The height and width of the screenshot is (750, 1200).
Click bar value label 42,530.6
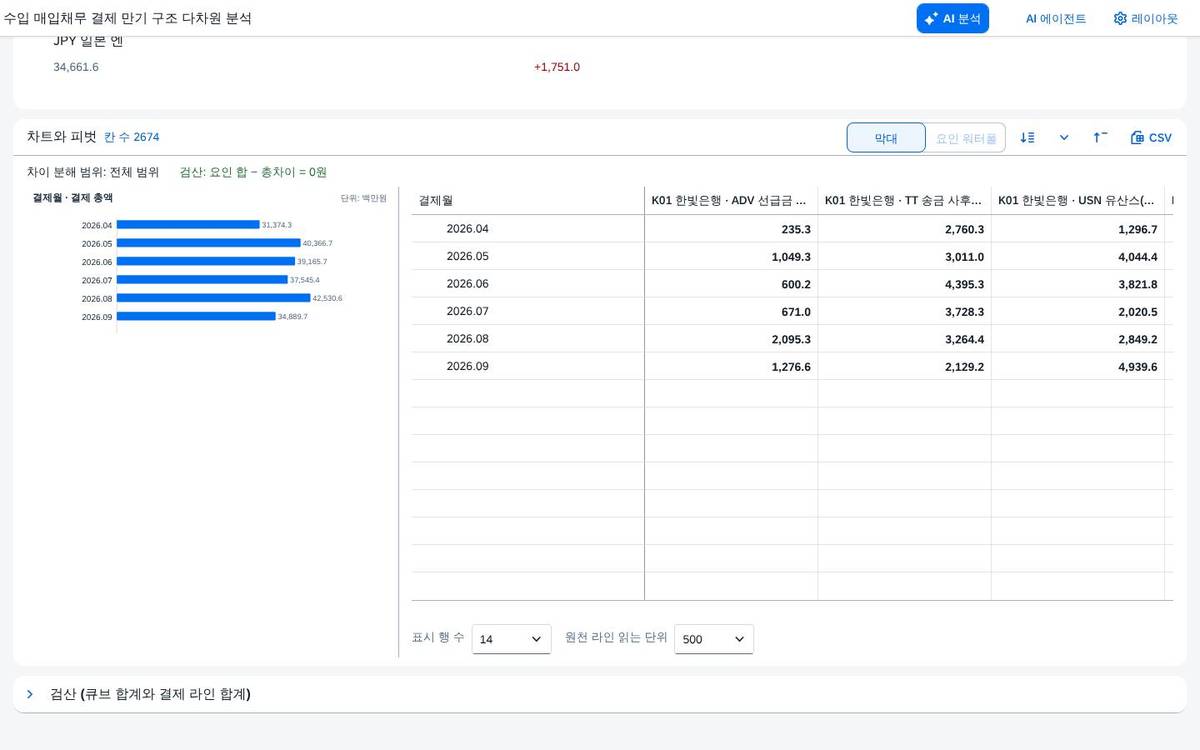click(x=327, y=298)
